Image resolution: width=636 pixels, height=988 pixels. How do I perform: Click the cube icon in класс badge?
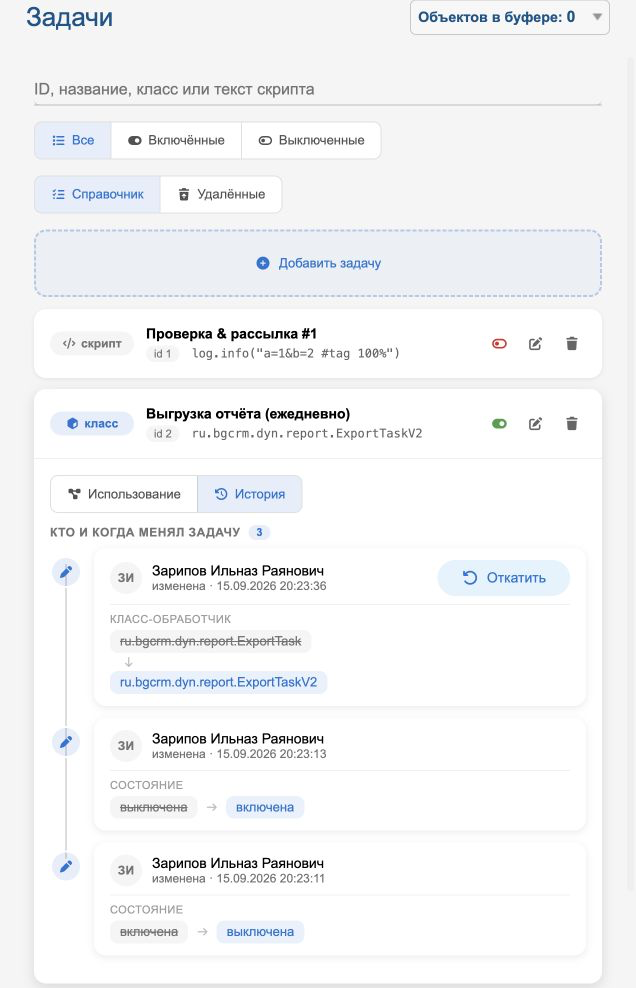tap(72, 423)
